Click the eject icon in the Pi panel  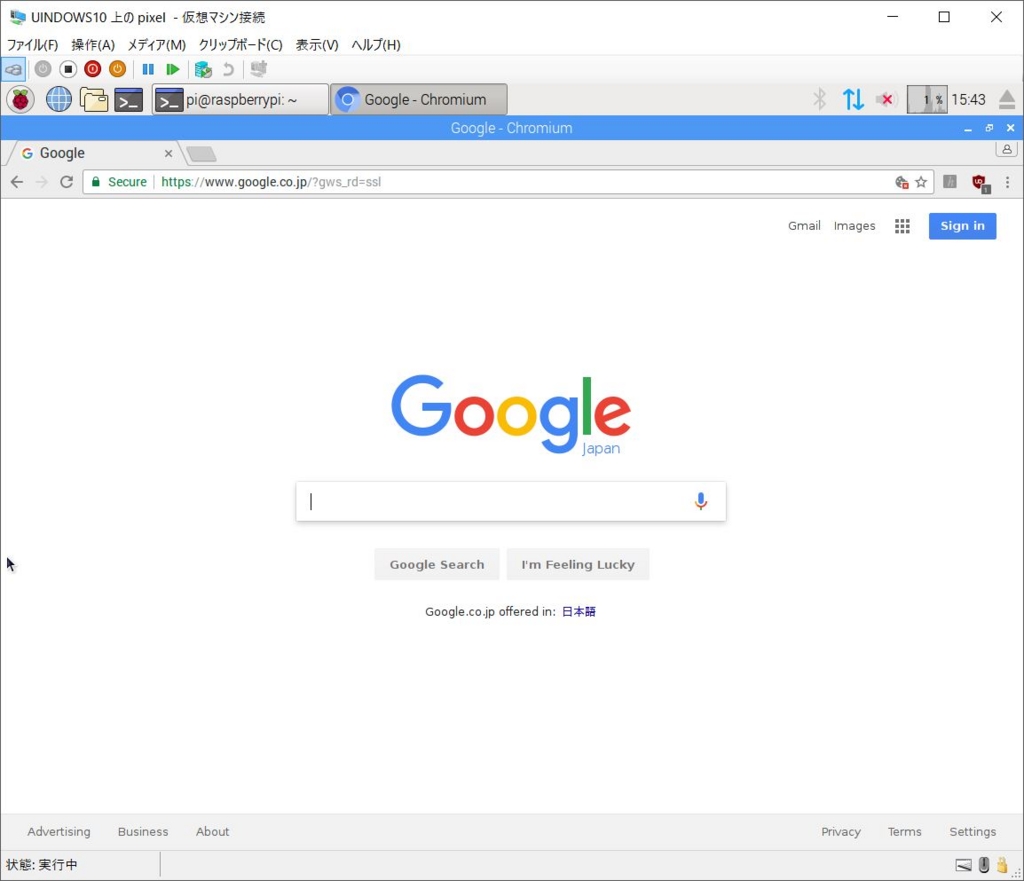pos(1006,100)
